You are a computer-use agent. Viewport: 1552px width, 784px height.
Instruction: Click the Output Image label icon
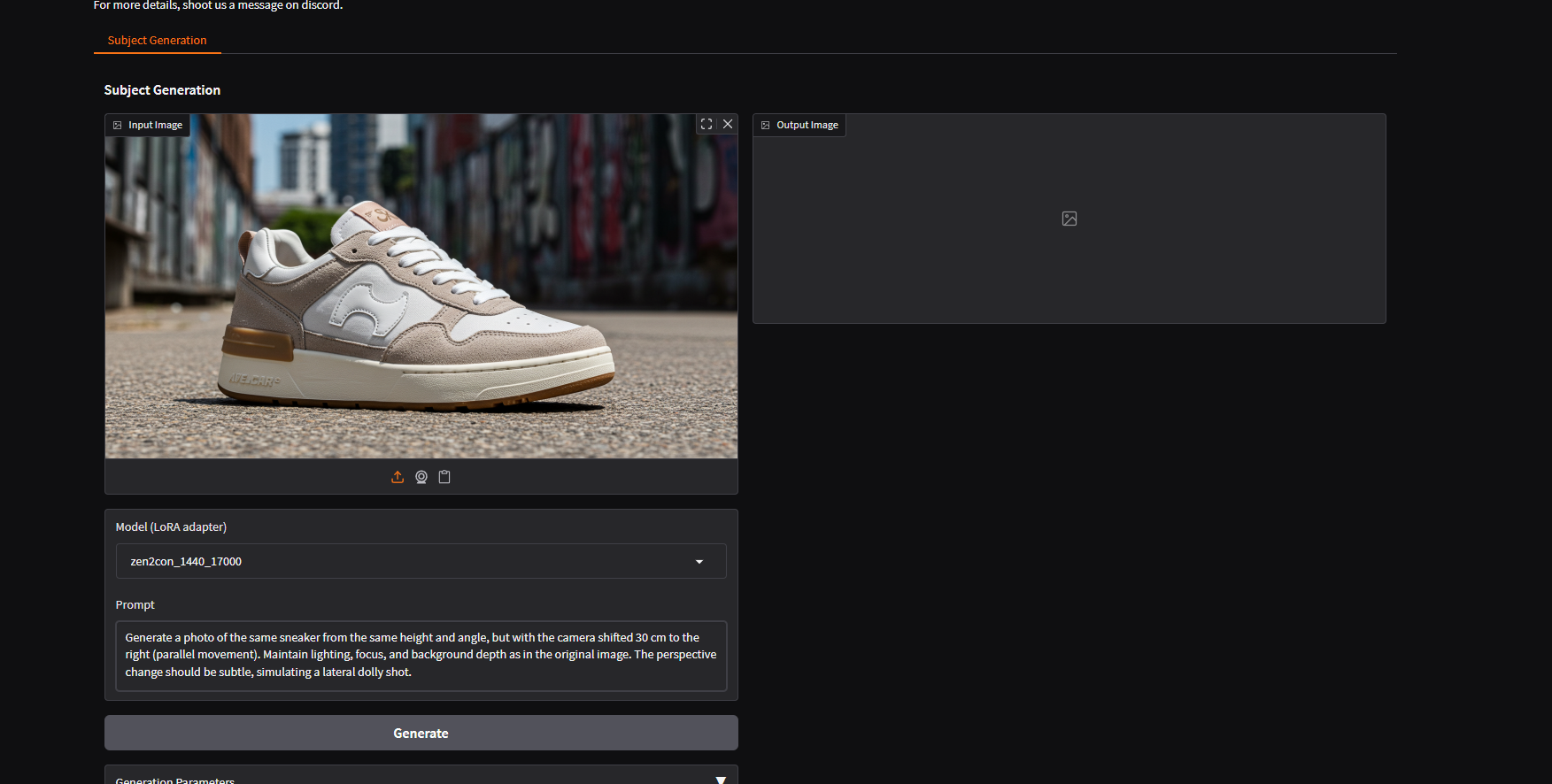tap(766, 126)
